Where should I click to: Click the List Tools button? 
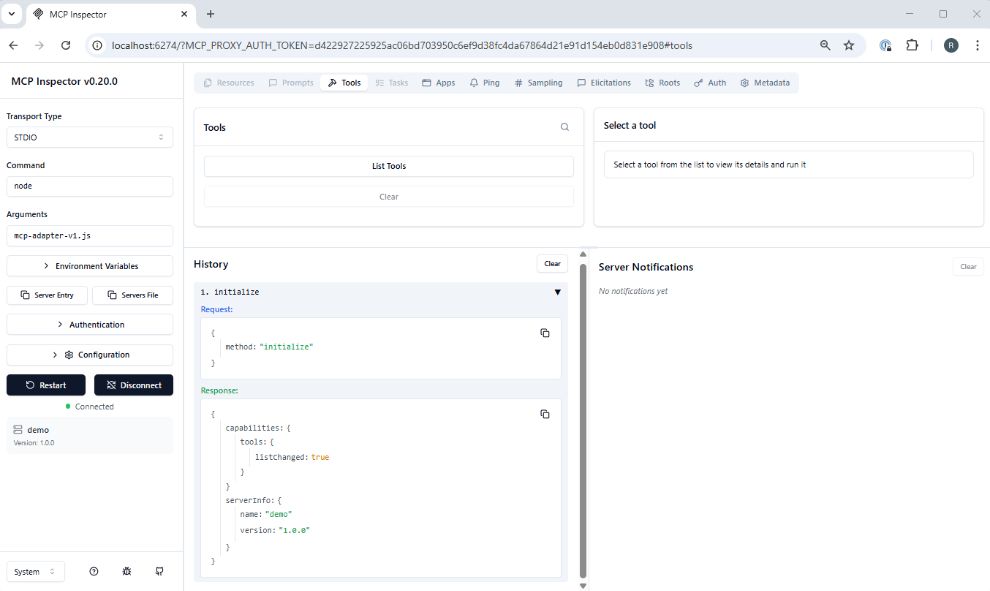[388, 166]
